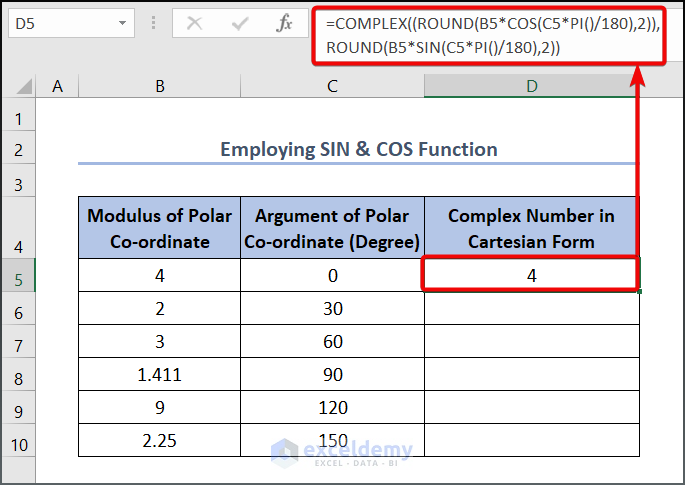This screenshot has width=685, height=485.
Task: Click 'Complex Number in Cartesian Form' header cell
Action: [532, 228]
